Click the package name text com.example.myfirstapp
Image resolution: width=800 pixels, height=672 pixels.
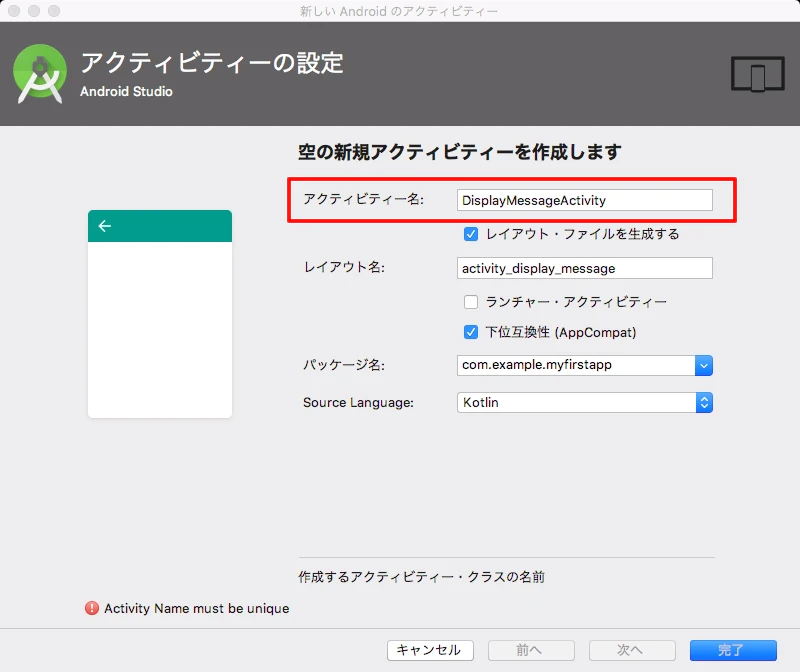click(537, 365)
